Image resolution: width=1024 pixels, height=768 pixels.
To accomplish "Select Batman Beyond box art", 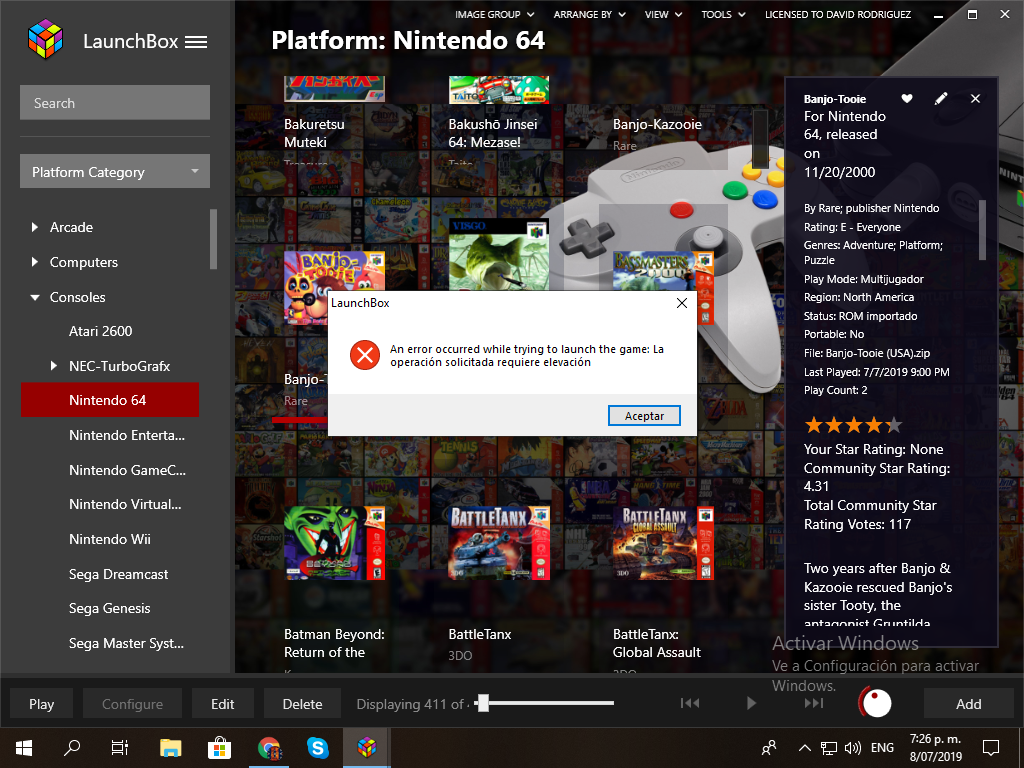I will click(334, 543).
